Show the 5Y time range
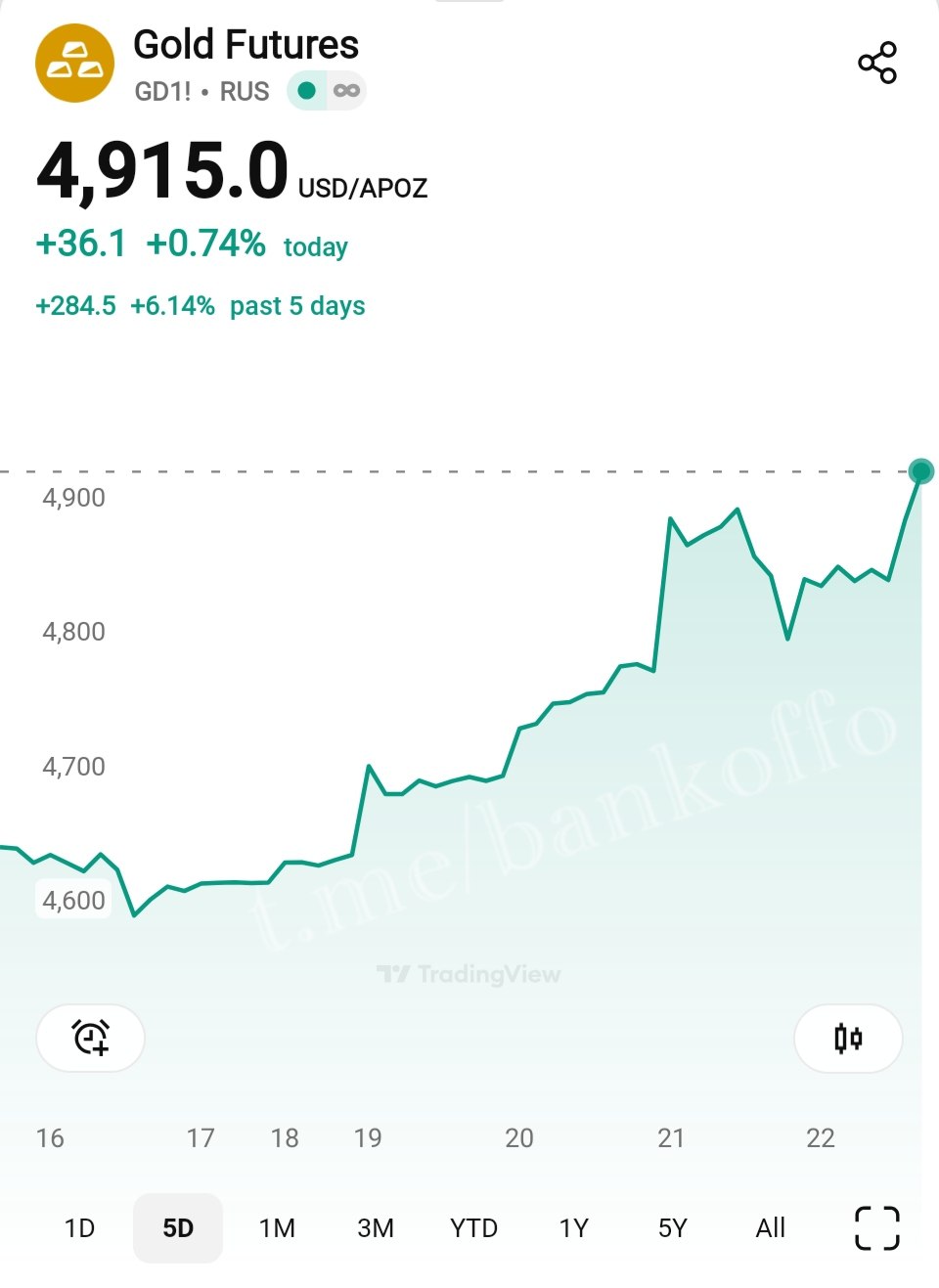Screen dimensions: 939x1288 (673, 1228)
